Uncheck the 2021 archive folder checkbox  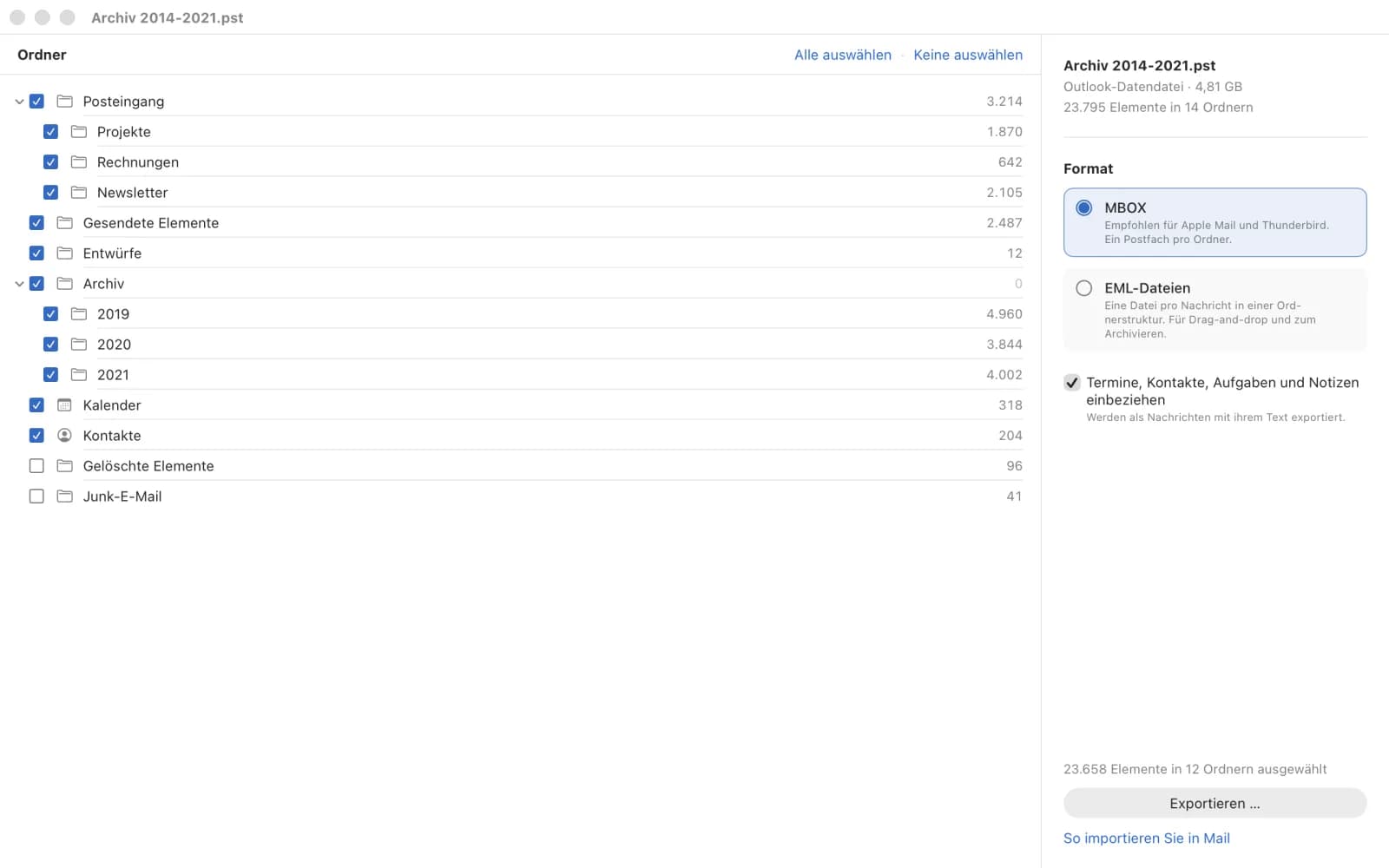[x=50, y=375]
